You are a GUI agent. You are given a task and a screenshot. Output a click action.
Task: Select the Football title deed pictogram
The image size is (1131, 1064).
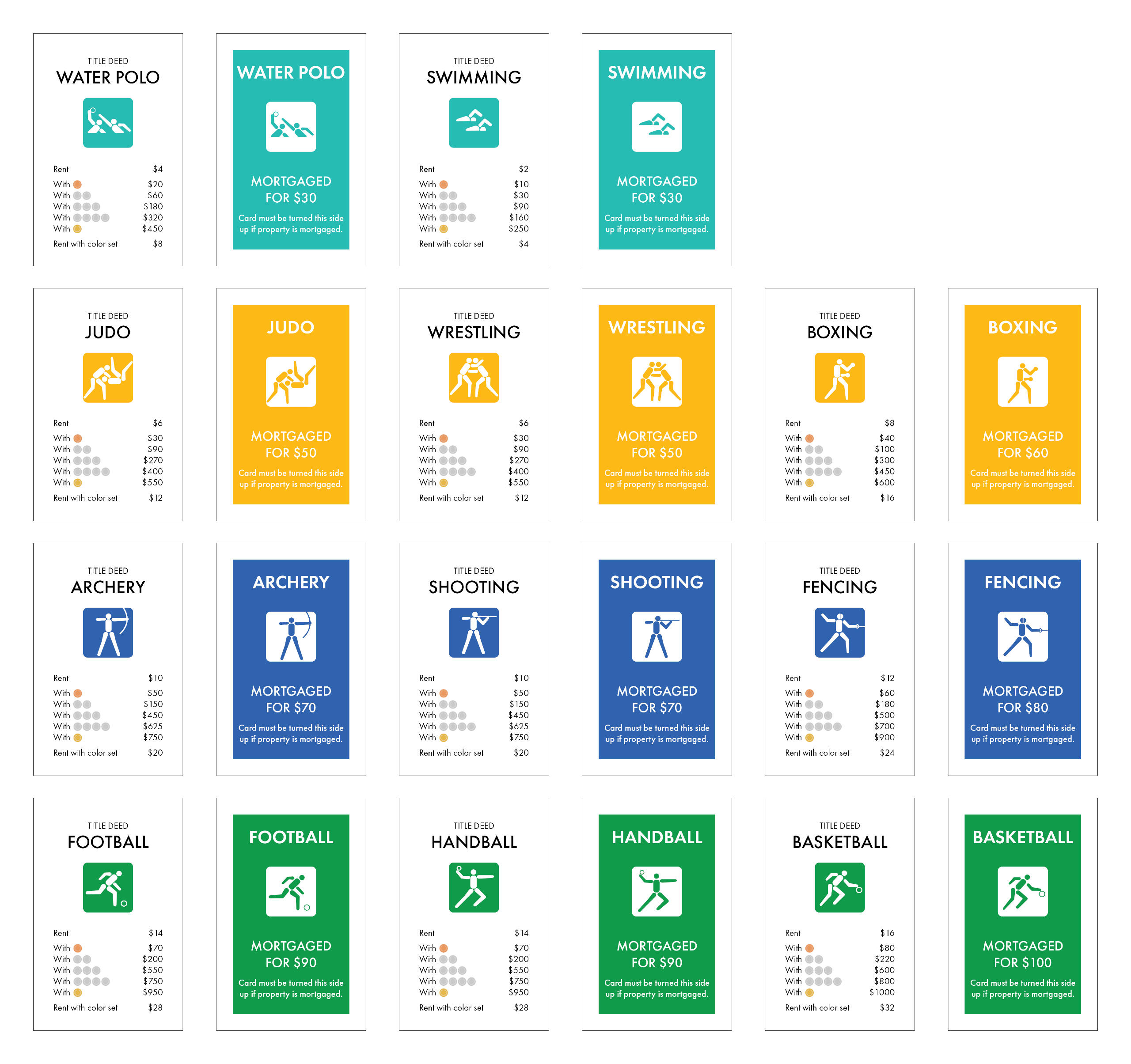107,887
